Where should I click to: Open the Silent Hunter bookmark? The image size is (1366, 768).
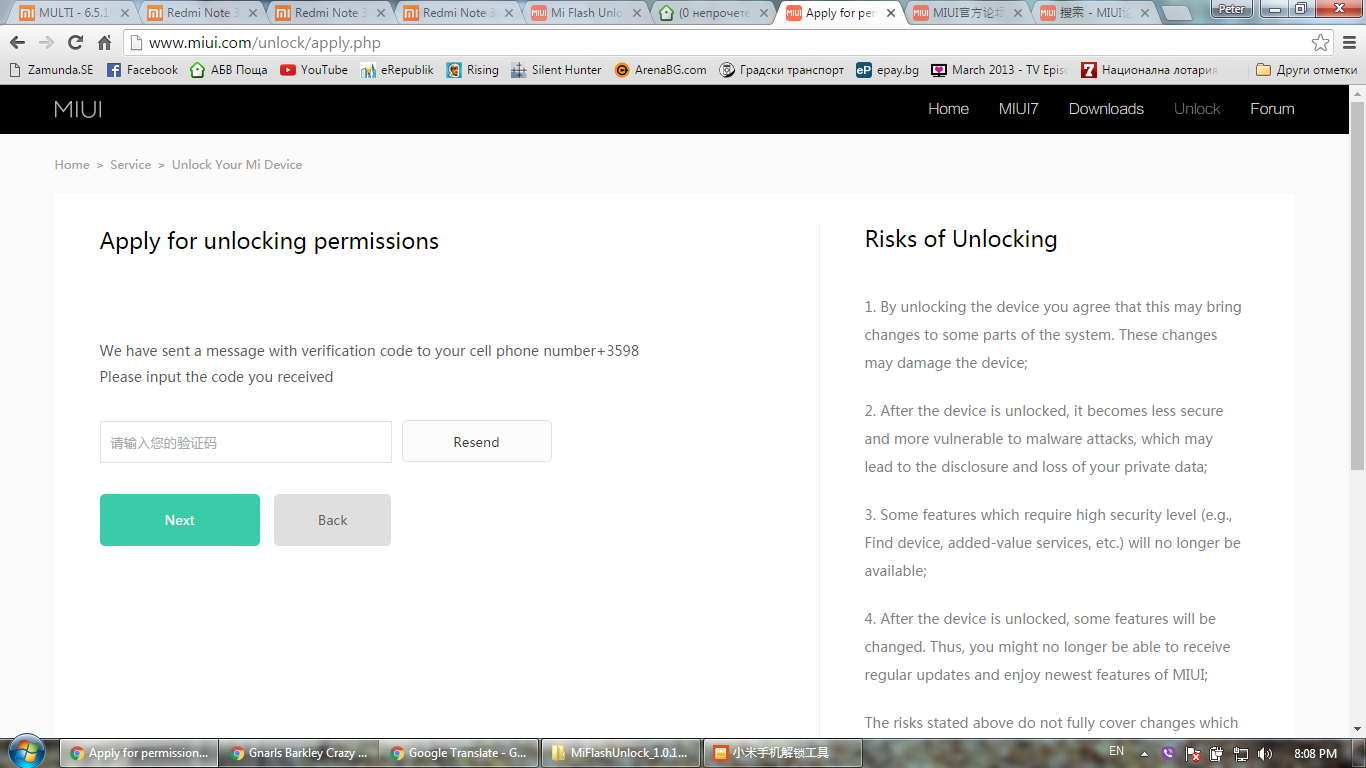(x=556, y=70)
